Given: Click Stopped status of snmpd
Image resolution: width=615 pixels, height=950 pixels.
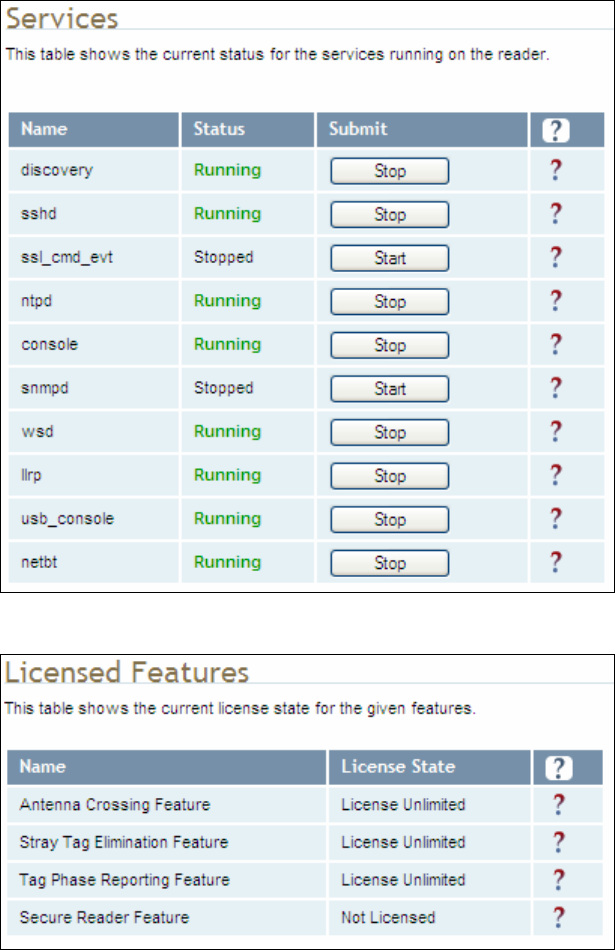Looking at the screenshot, I should pyautogui.click(x=224, y=388).
